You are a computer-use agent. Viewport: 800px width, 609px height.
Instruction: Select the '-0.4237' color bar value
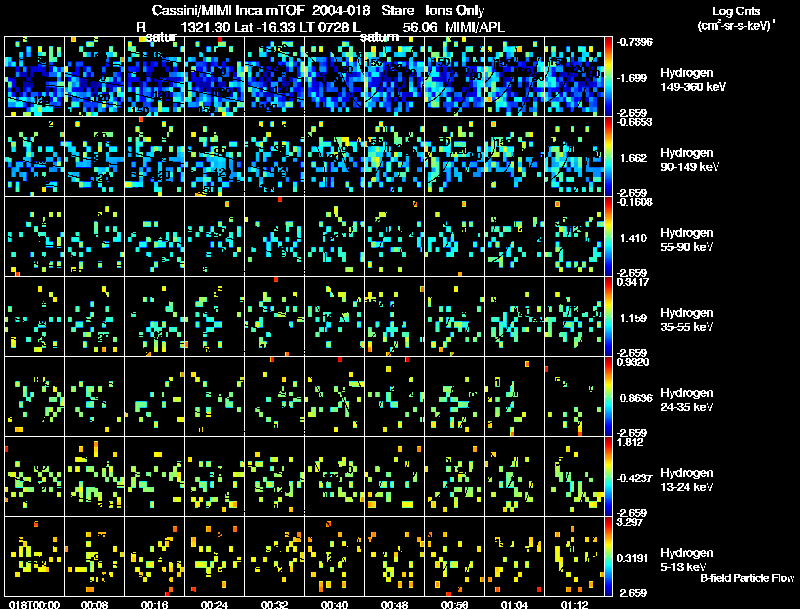(x=634, y=478)
